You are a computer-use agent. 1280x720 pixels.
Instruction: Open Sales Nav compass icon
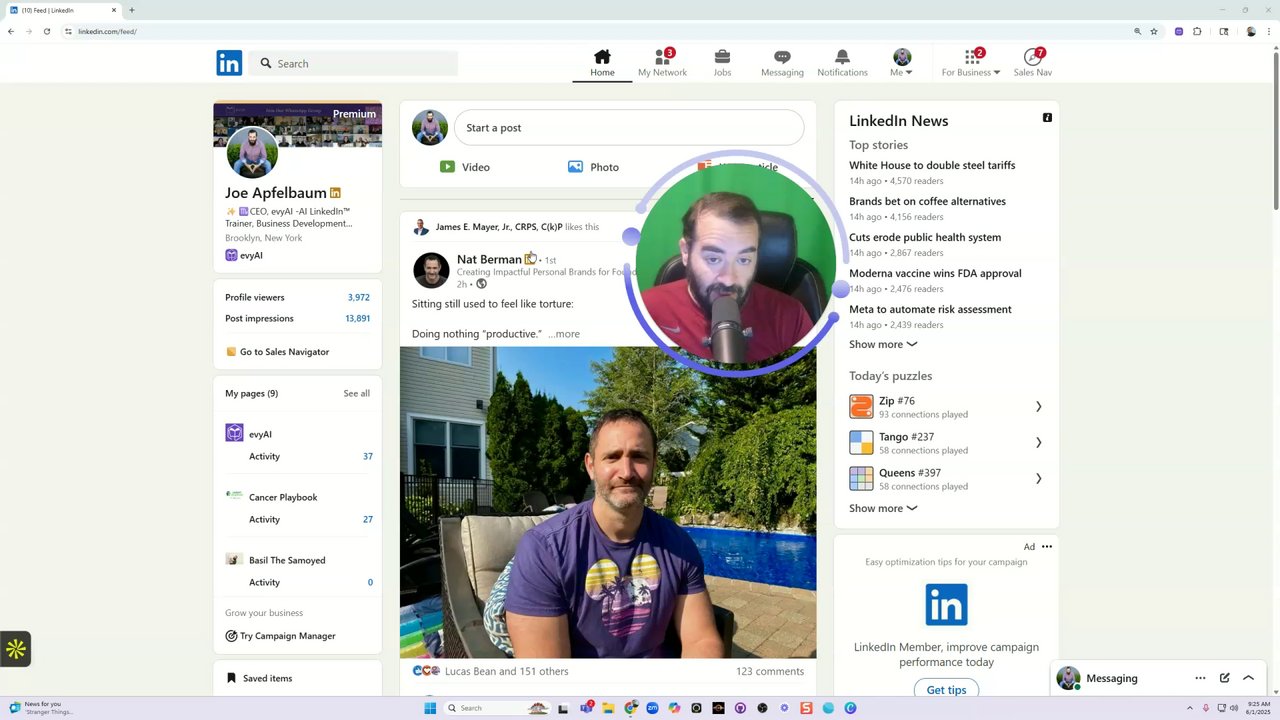[x=1033, y=63]
